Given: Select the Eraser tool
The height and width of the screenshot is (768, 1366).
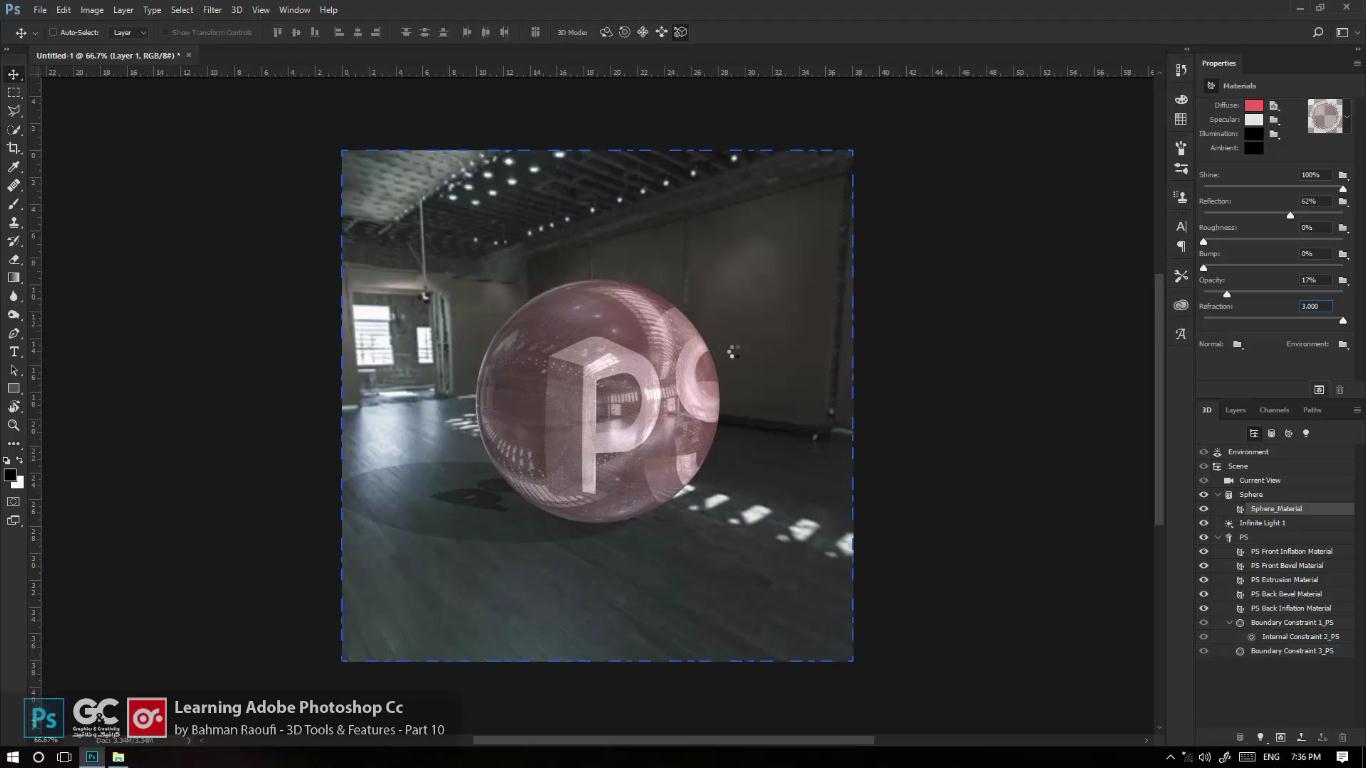Looking at the screenshot, I should point(14,259).
